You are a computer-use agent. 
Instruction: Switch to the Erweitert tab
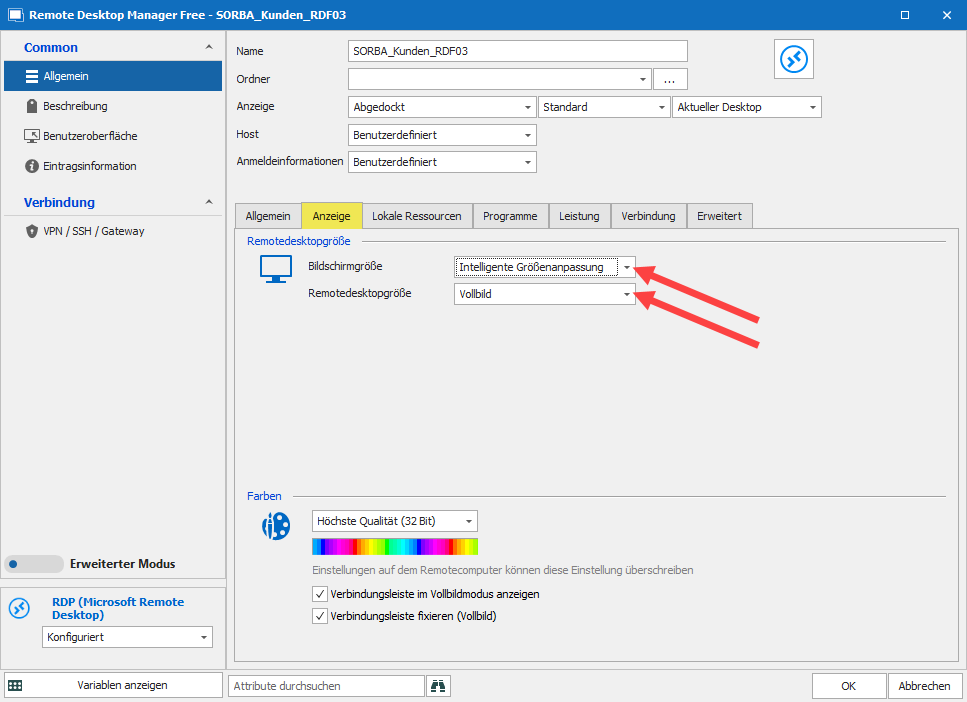tap(719, 216)
